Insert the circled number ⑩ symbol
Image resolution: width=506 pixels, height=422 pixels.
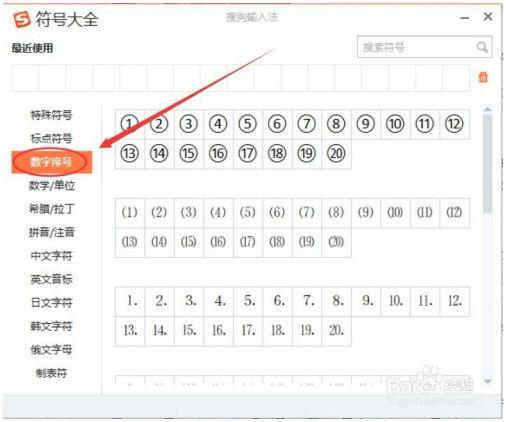[x=395, y=124]
